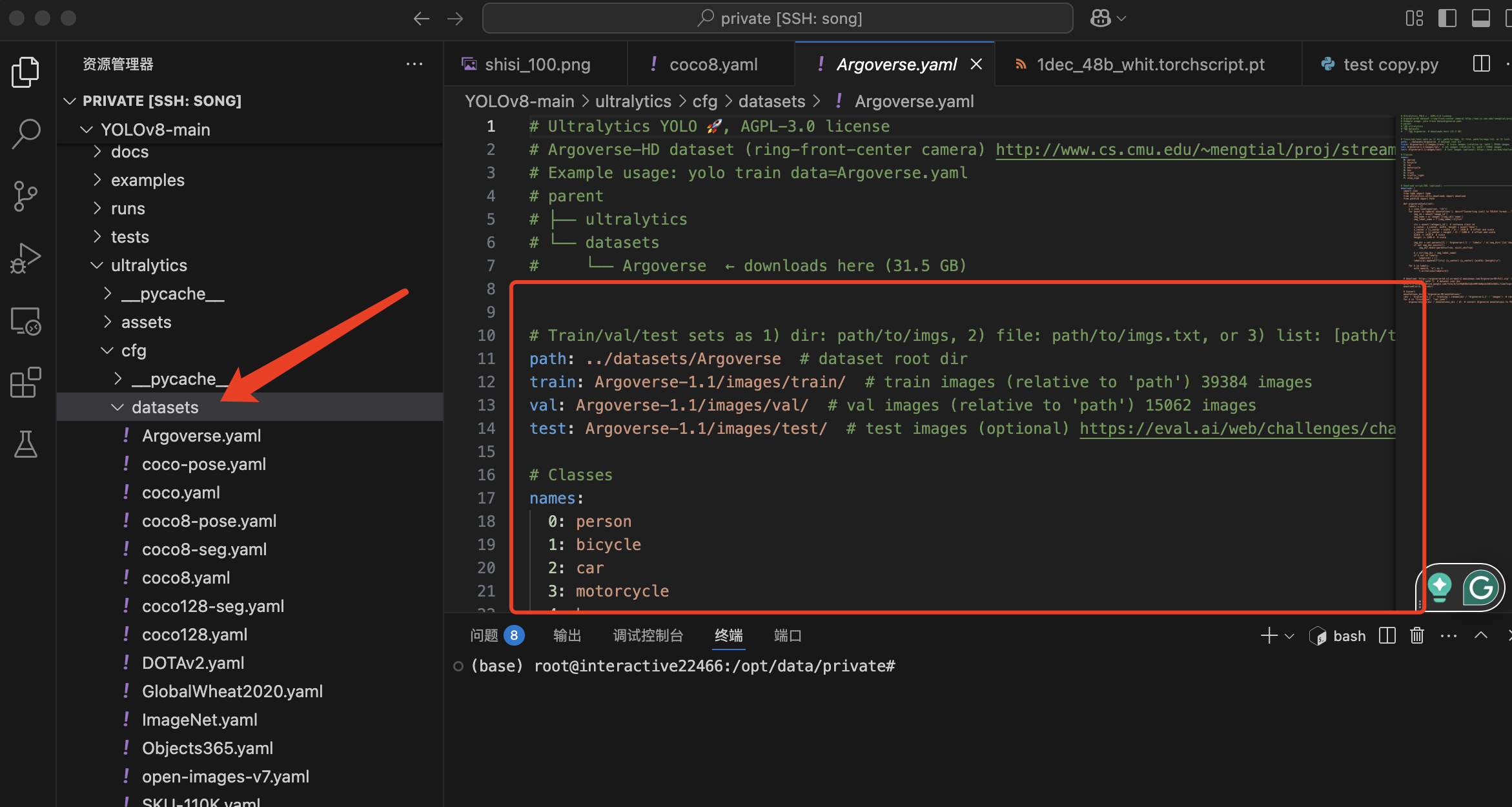Viewport: 1512px width, 807px height.
Task: Open Run and Debug view
Action: tap(26, 258)
